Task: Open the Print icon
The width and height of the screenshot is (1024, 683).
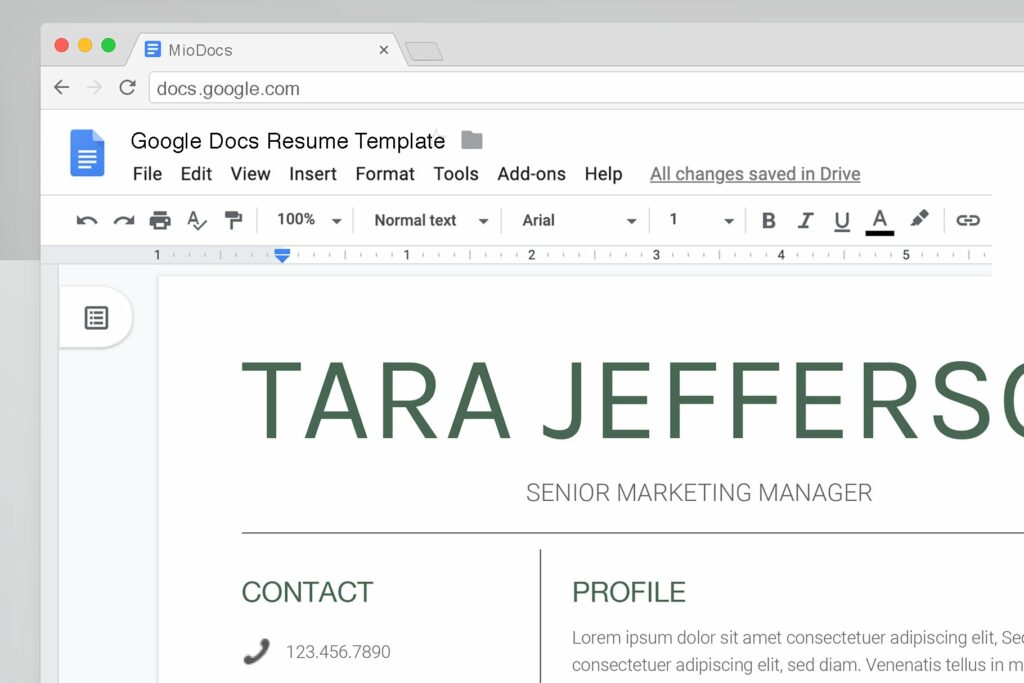Action: click(160, 220)
